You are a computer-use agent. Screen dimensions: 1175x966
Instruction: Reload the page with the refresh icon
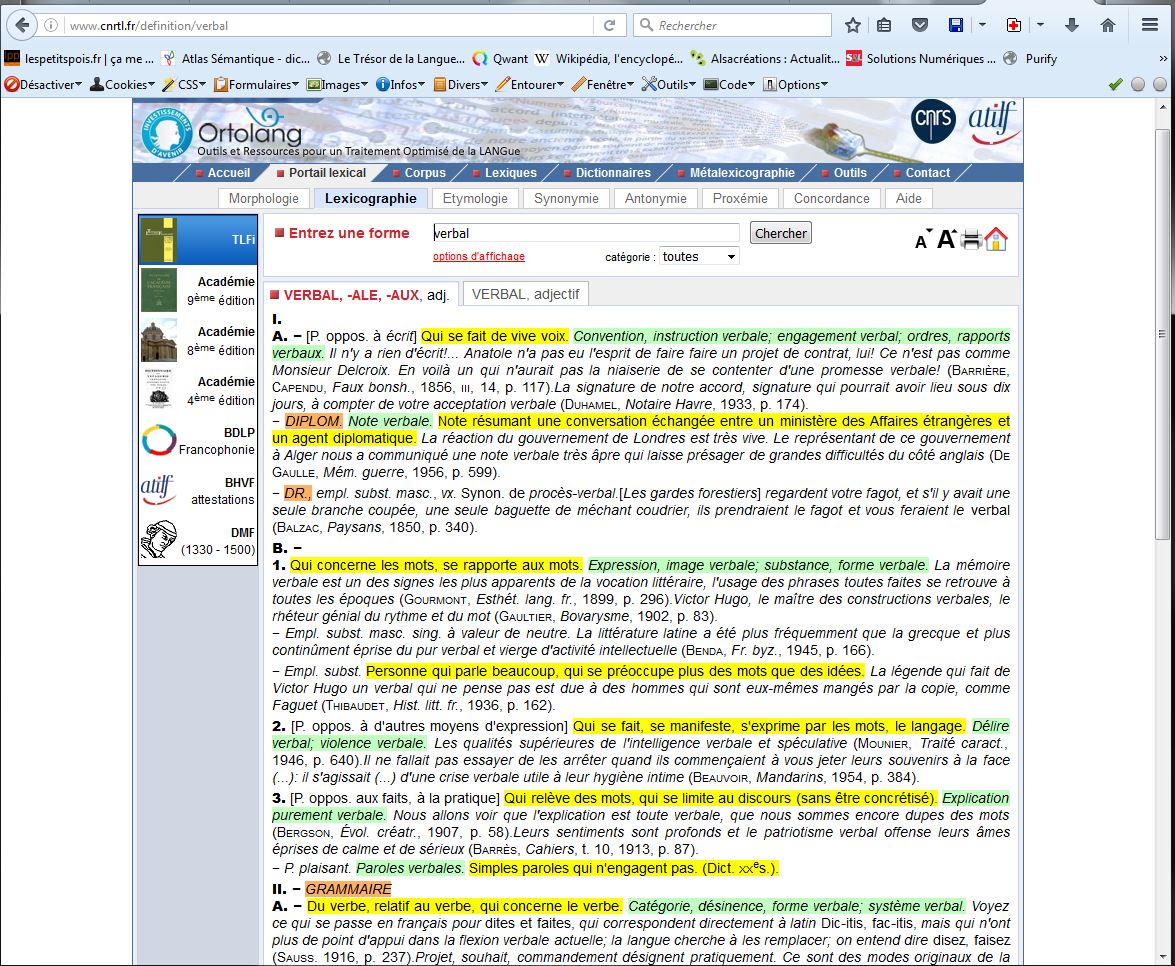(610, 25)
